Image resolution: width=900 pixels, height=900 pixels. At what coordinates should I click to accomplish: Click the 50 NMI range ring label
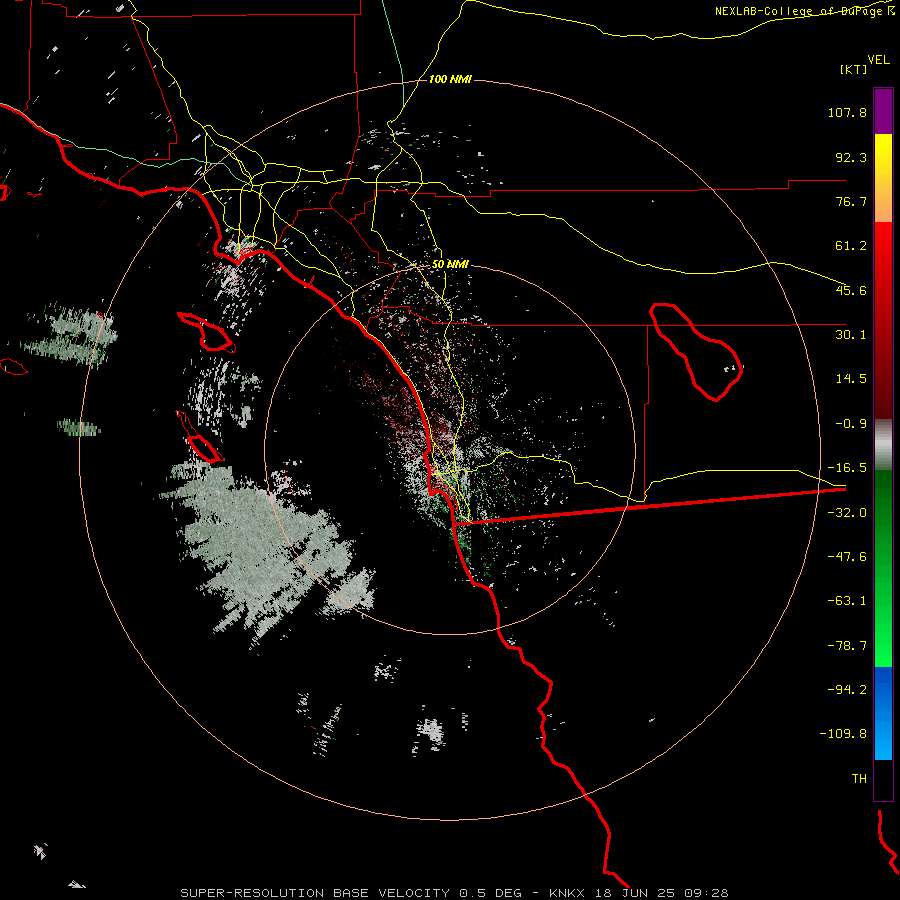coord(450,264)
